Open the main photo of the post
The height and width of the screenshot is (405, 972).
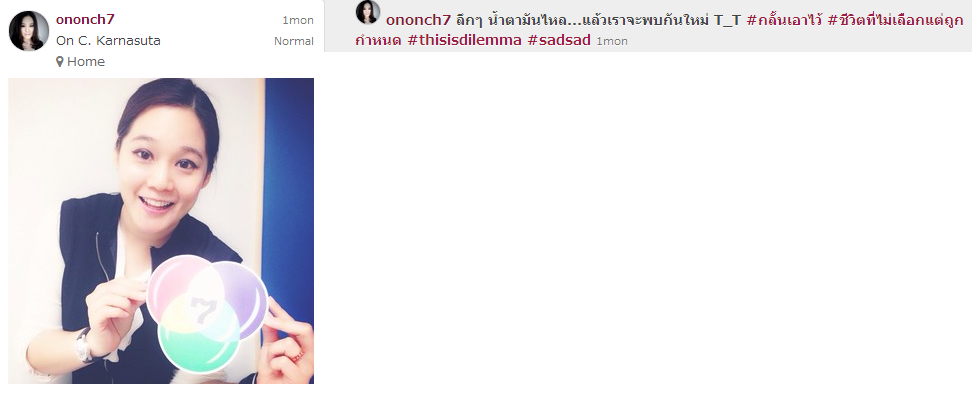pos(161,231)
